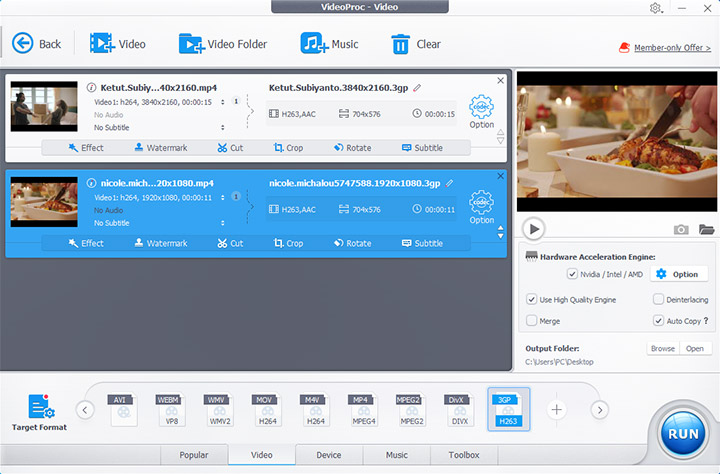Open the output folder

click(x=695, y=349)
